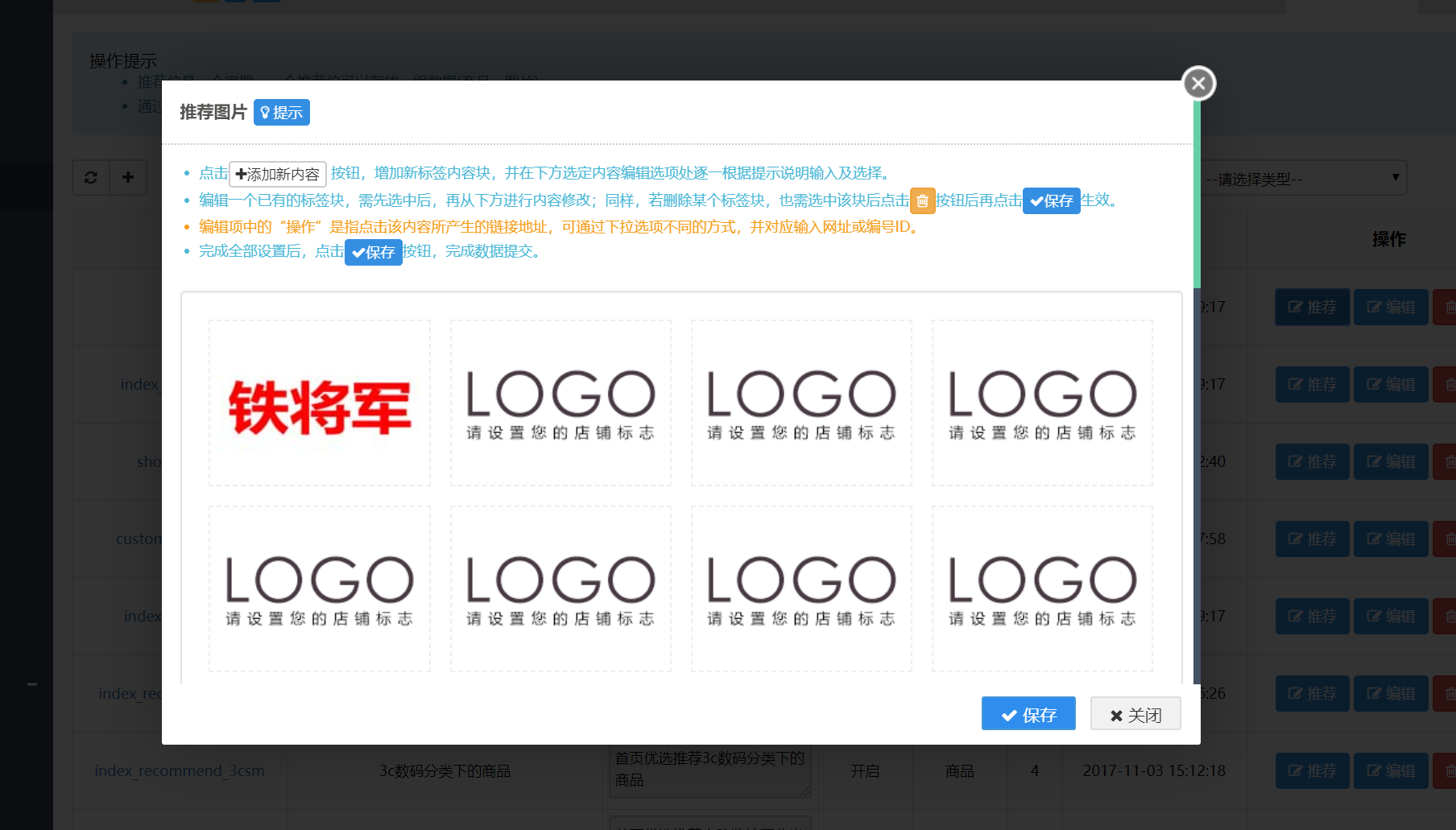
Task: Click the 操作 column header
Action: [1389, 239]
